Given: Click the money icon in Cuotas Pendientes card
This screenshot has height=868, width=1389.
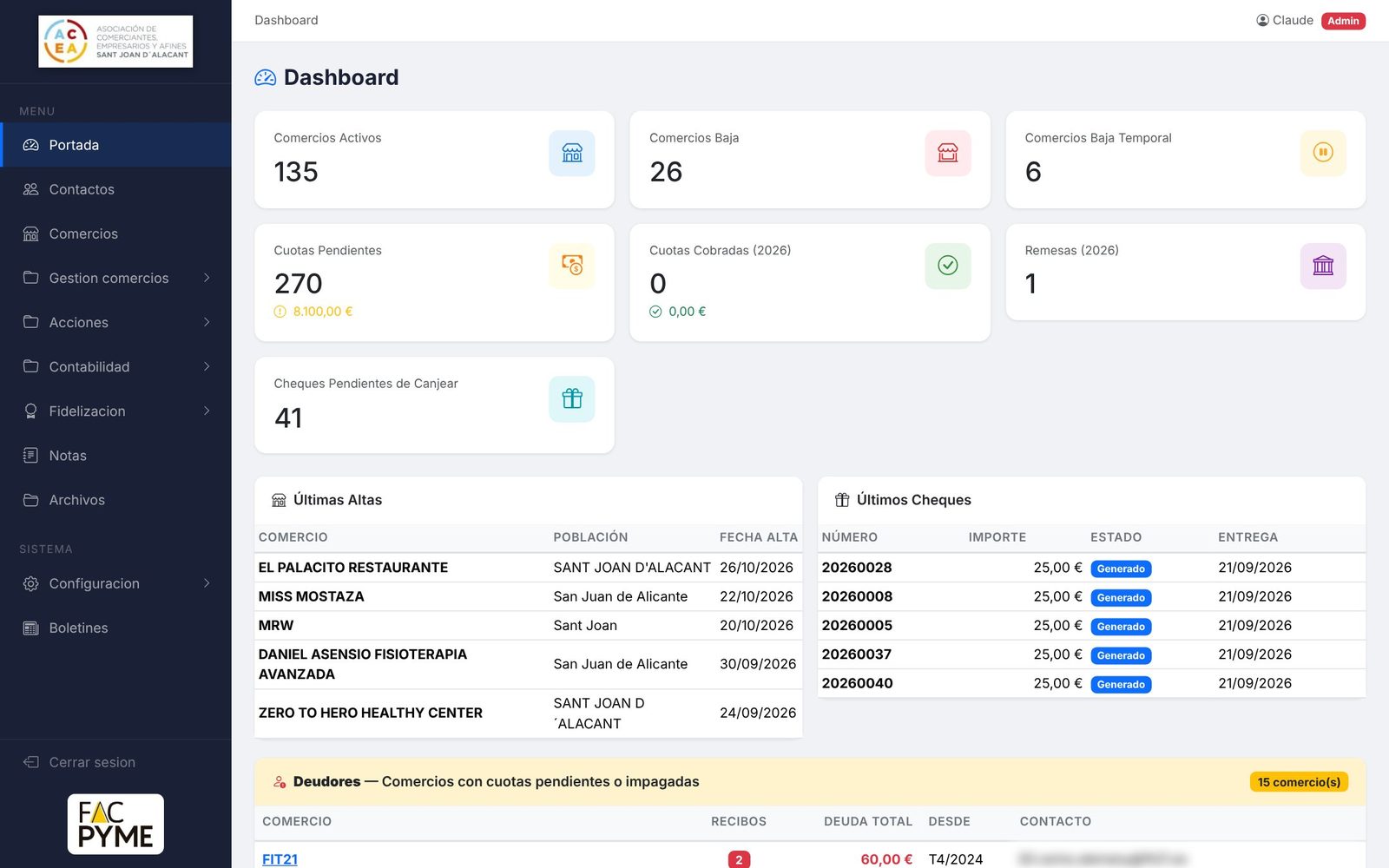Looking at the screenshot, I should (572, 266).
